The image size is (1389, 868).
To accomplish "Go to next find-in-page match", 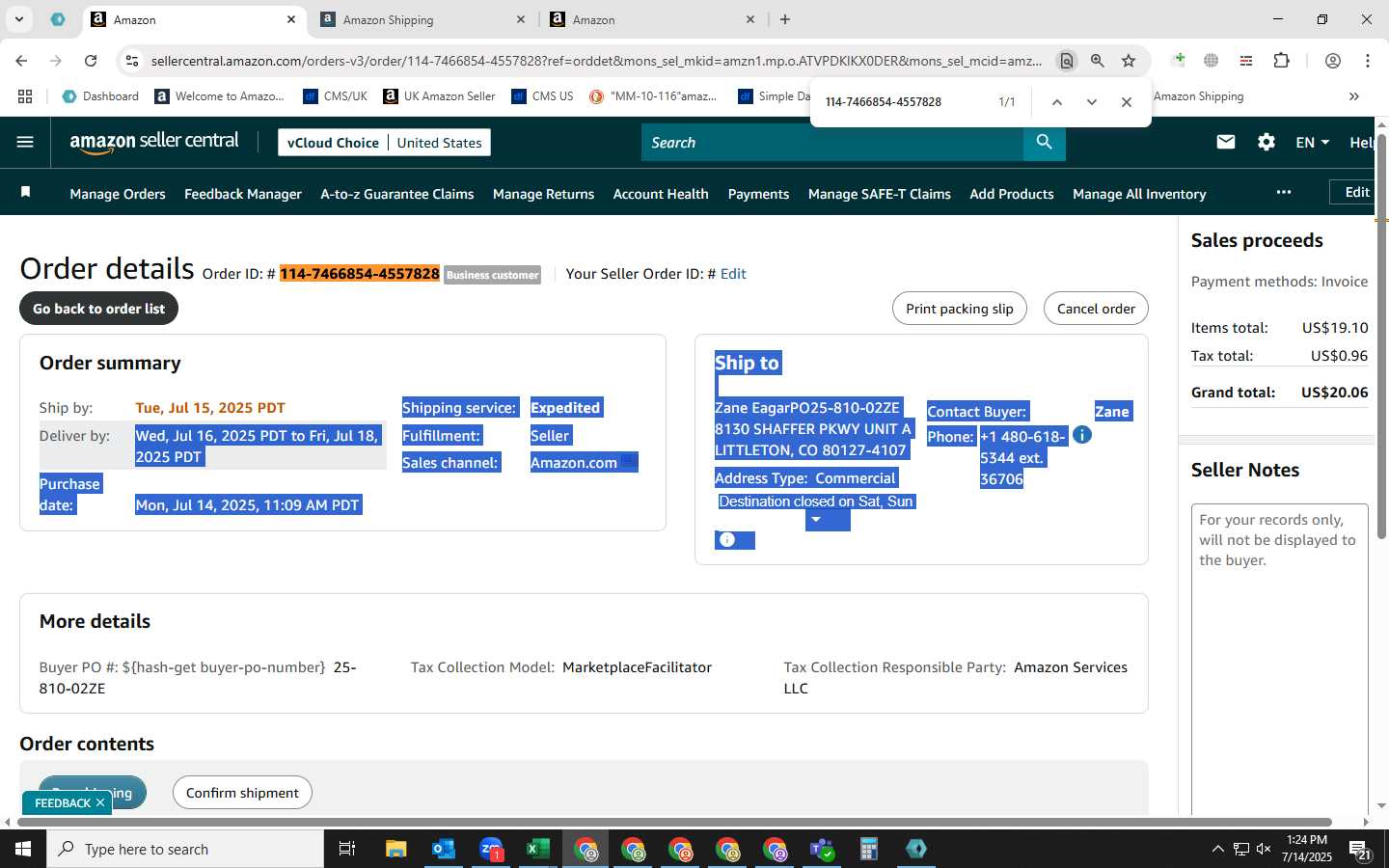I will point(1091,101).
